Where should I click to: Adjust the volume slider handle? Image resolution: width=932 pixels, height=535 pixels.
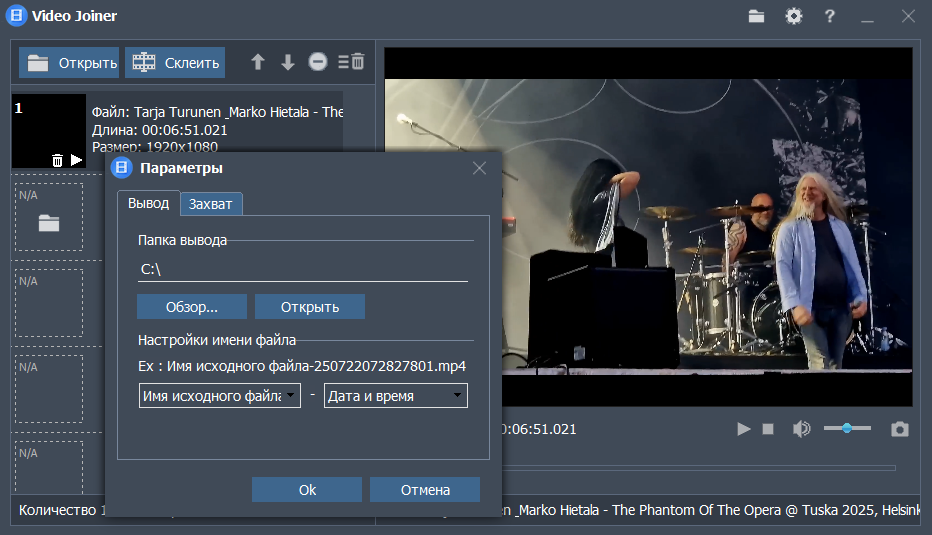[x=847, y=428]
